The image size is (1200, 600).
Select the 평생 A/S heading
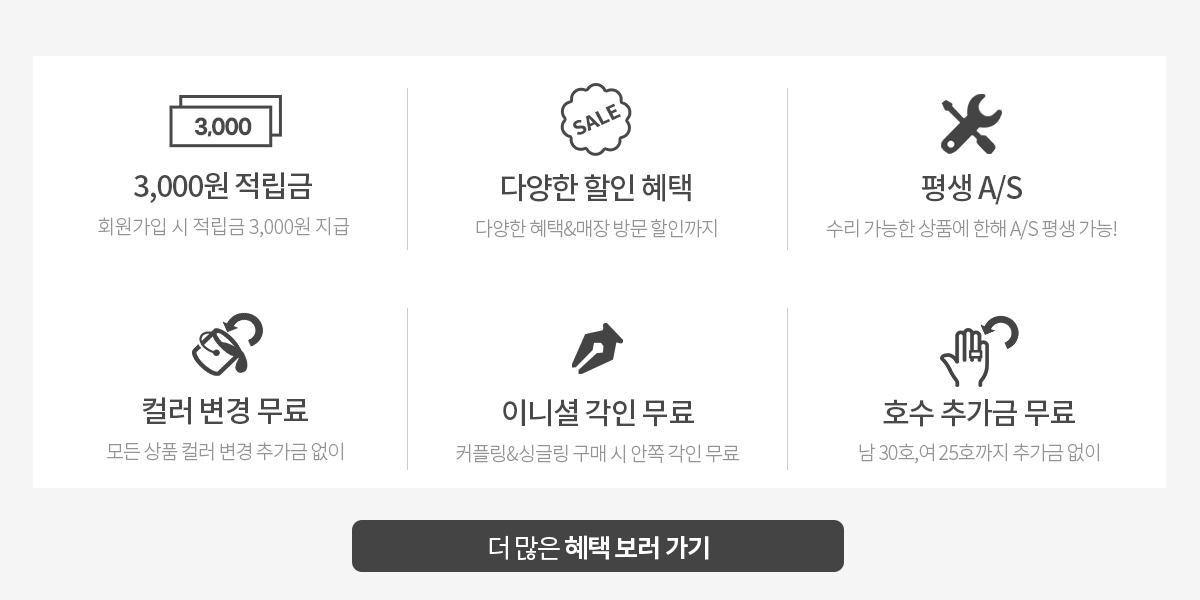pos(971,187)
